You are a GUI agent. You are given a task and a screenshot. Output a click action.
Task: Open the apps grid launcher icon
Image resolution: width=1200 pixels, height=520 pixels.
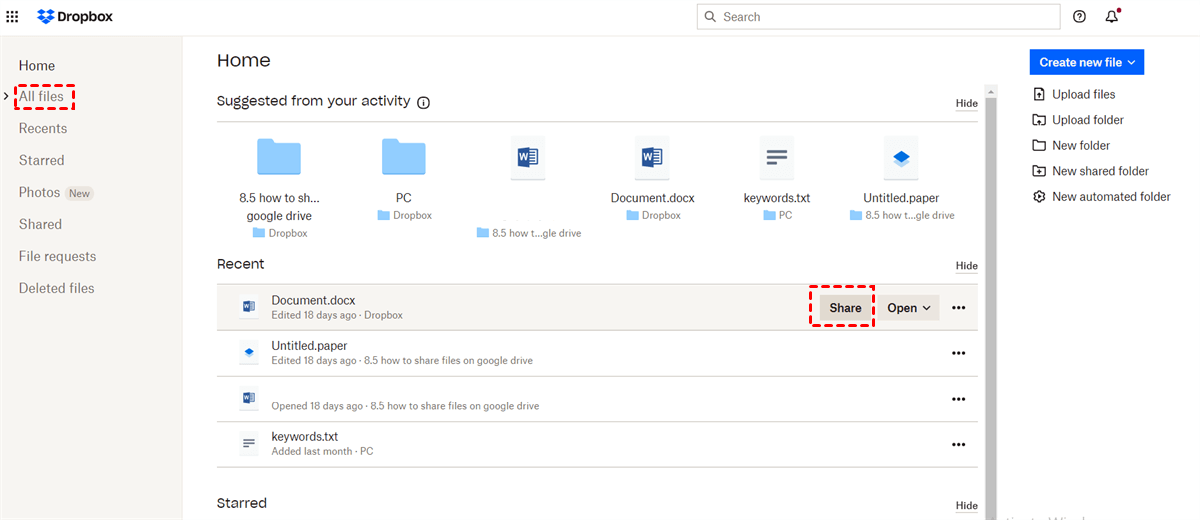pos(12,17)
